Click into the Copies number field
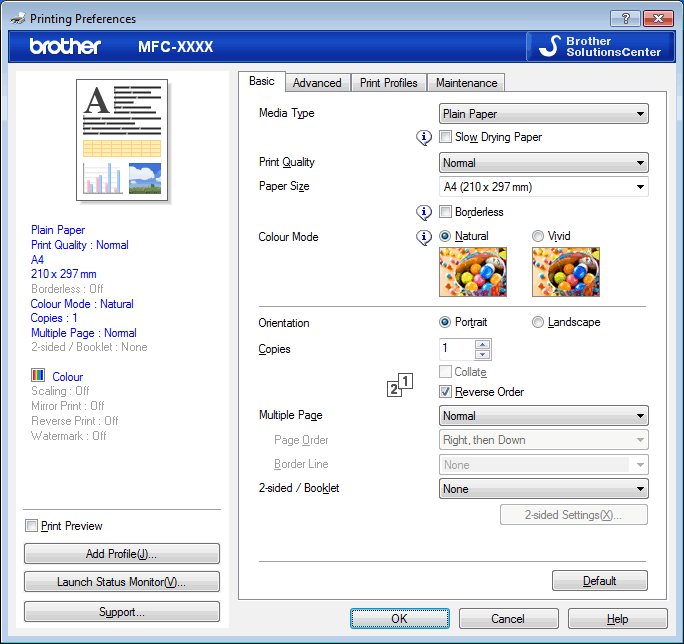The image size is (684, 644). coord(457,349)
